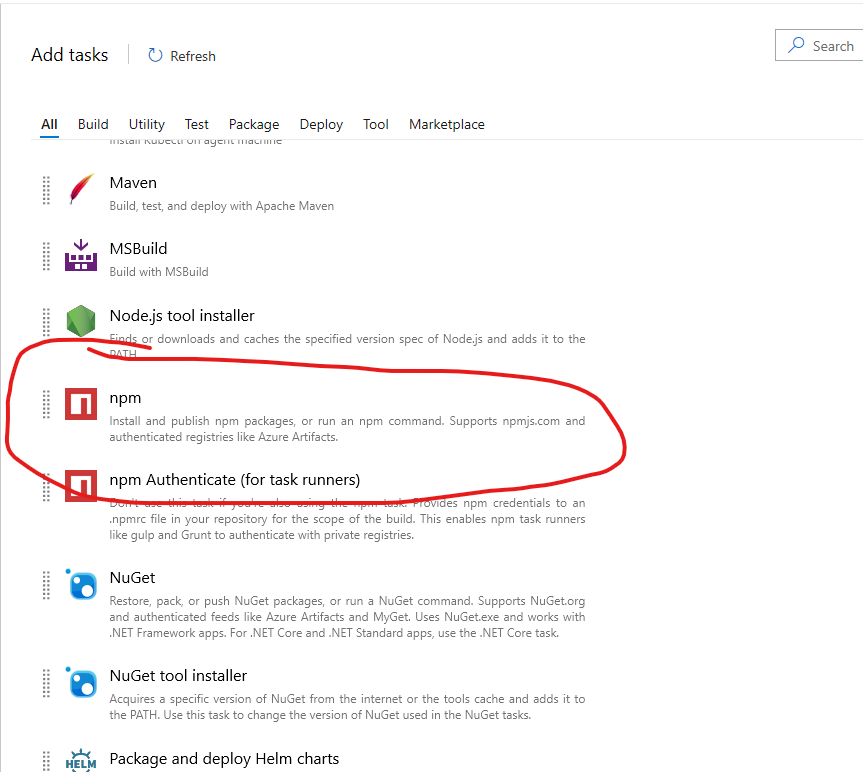863x772 pixels.
Task: Click npm description starting 'Install and publish'
Action: 347,429
